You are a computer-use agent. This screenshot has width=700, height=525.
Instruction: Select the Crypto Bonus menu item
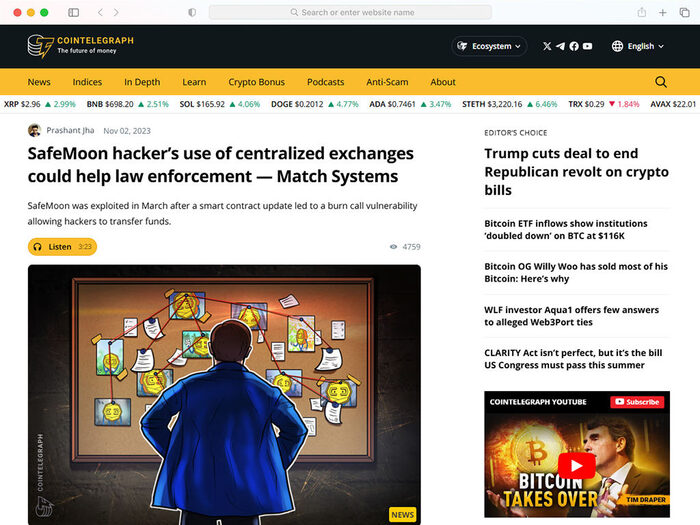(x=256, y=82)
